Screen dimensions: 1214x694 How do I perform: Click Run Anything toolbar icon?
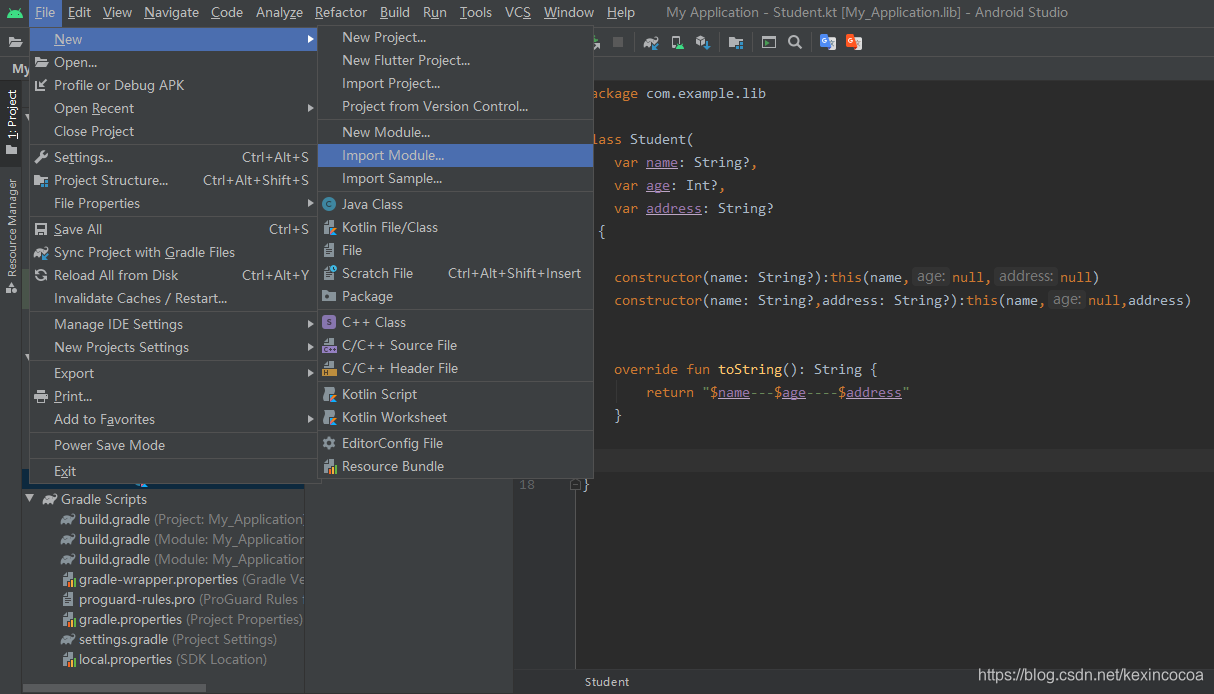point(768,42)
